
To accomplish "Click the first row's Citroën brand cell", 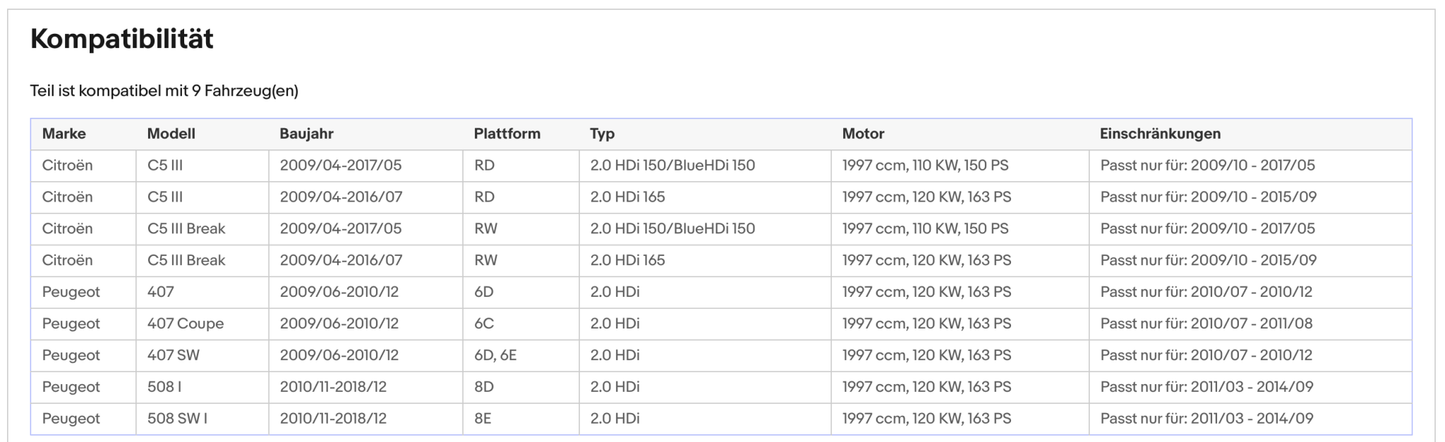I will tap(67, 166).
